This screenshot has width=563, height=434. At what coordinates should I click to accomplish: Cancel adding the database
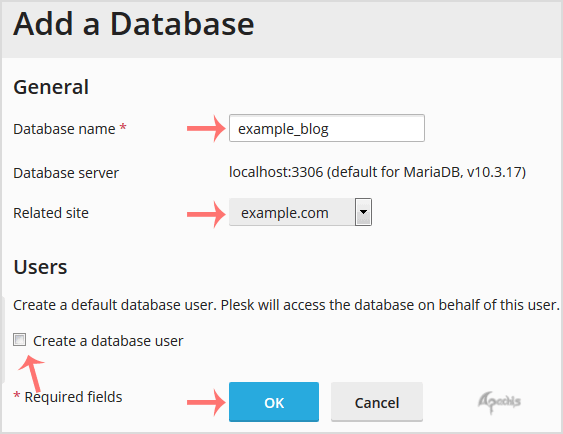(x=377, y=402)
